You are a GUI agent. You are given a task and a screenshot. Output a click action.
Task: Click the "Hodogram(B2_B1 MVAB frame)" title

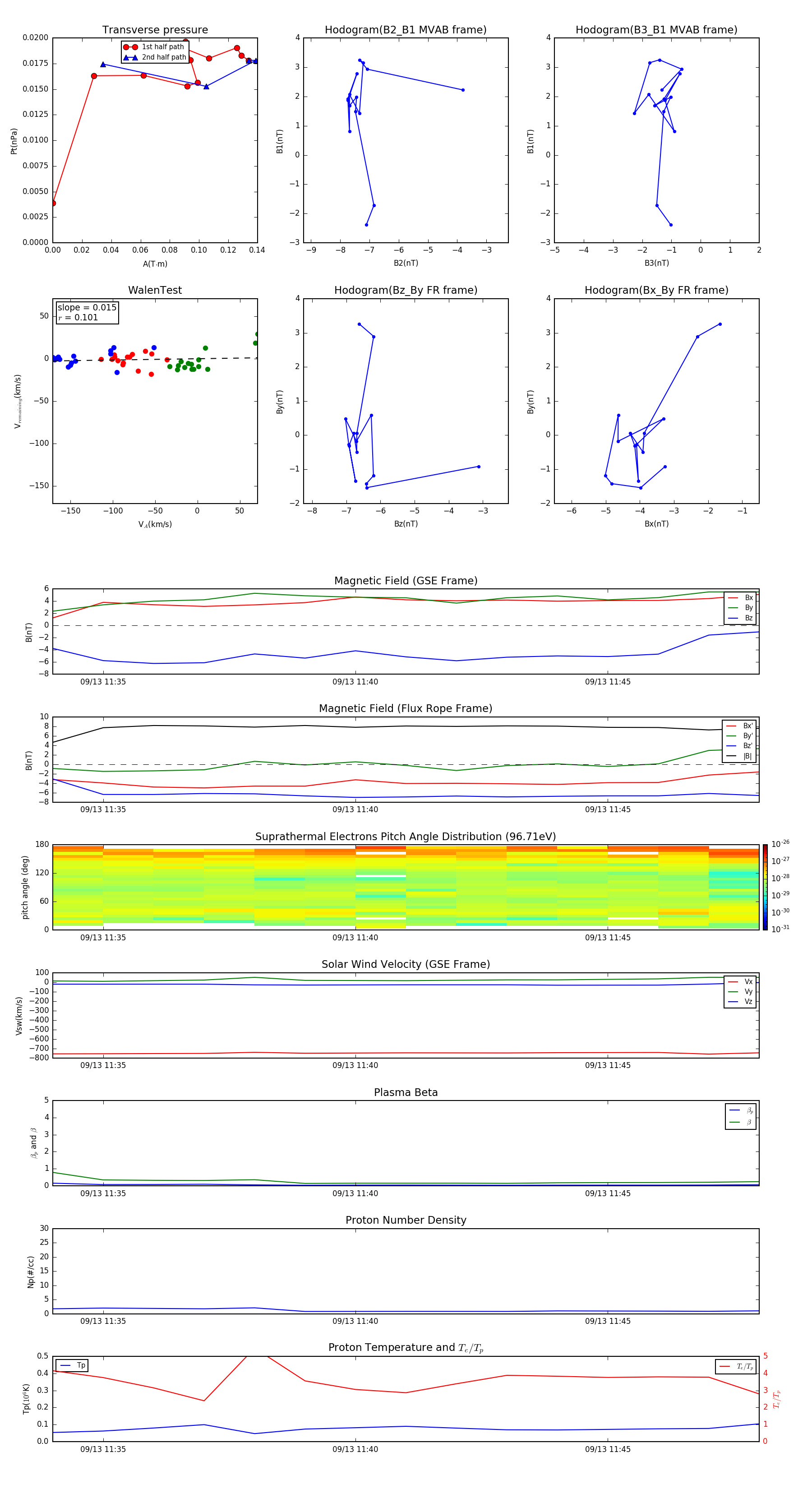pyautogui.click(x=406, y=30)
